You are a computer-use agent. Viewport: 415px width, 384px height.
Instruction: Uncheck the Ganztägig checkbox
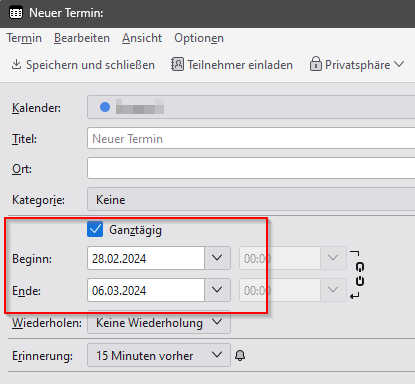(95, 229)
